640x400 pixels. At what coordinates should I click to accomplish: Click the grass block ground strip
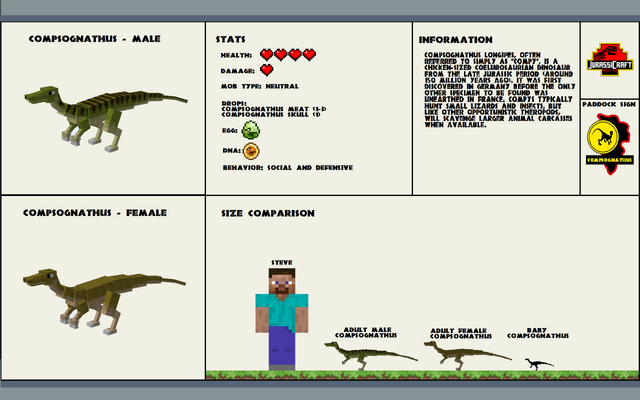pyautogui.click(x=422, y=375)
